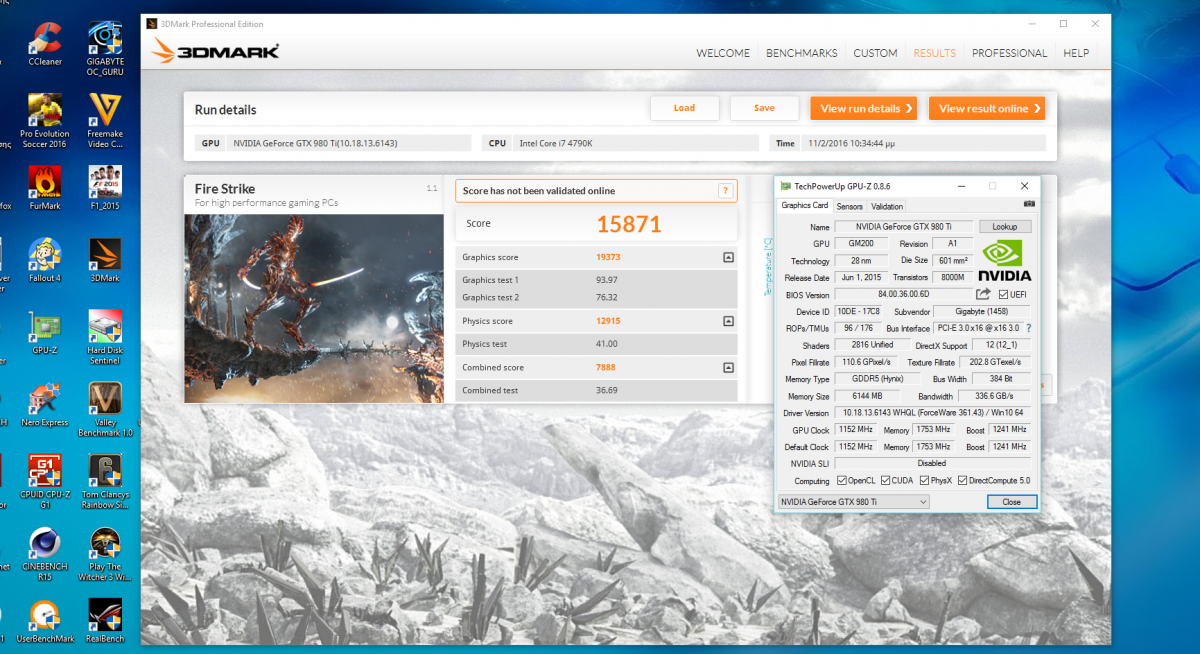The image size is (1200, 654).
Task: Click the Memory Size field 6144 MB
Action: click(x=870, y=396)
